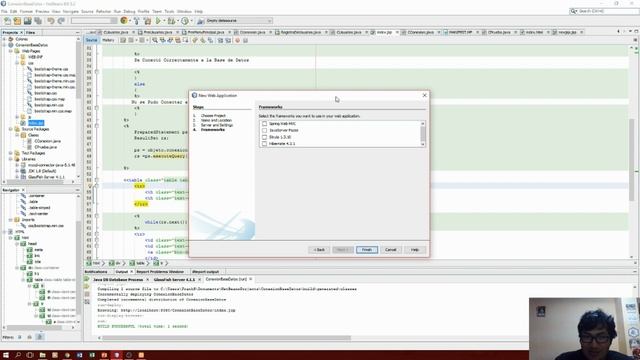The height and width of the screenshot is (360, 640).
Task: Tick the Spring Web MVC framework checkbox
Action: click(264, 123)
